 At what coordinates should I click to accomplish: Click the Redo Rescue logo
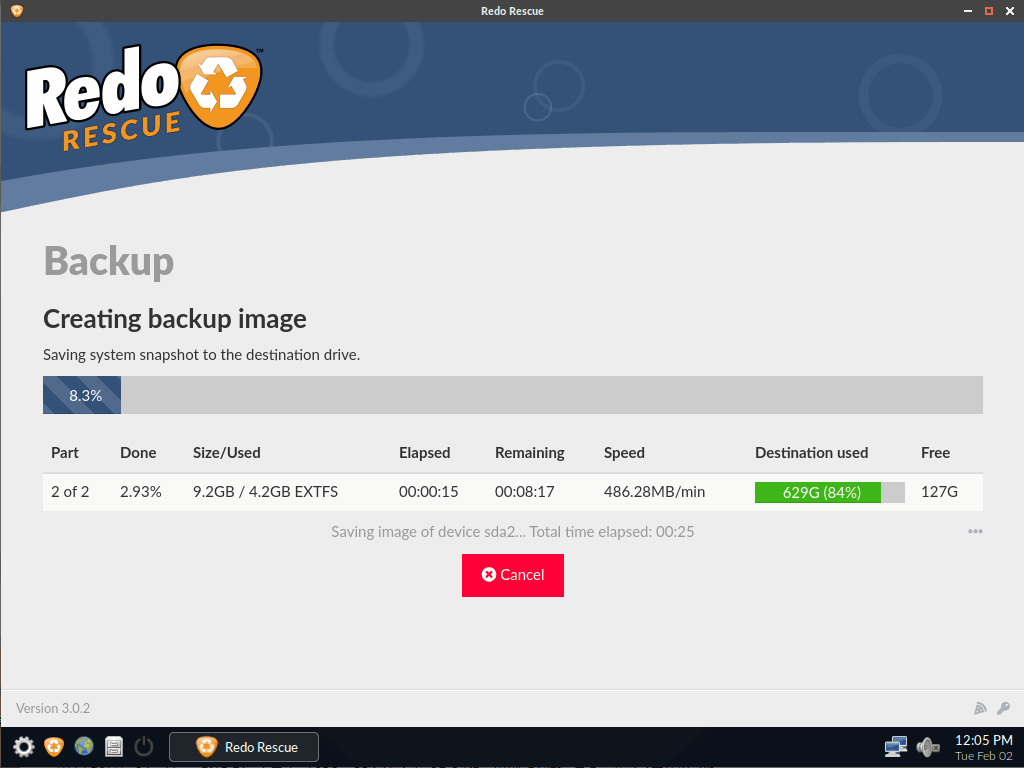point(144,97)
